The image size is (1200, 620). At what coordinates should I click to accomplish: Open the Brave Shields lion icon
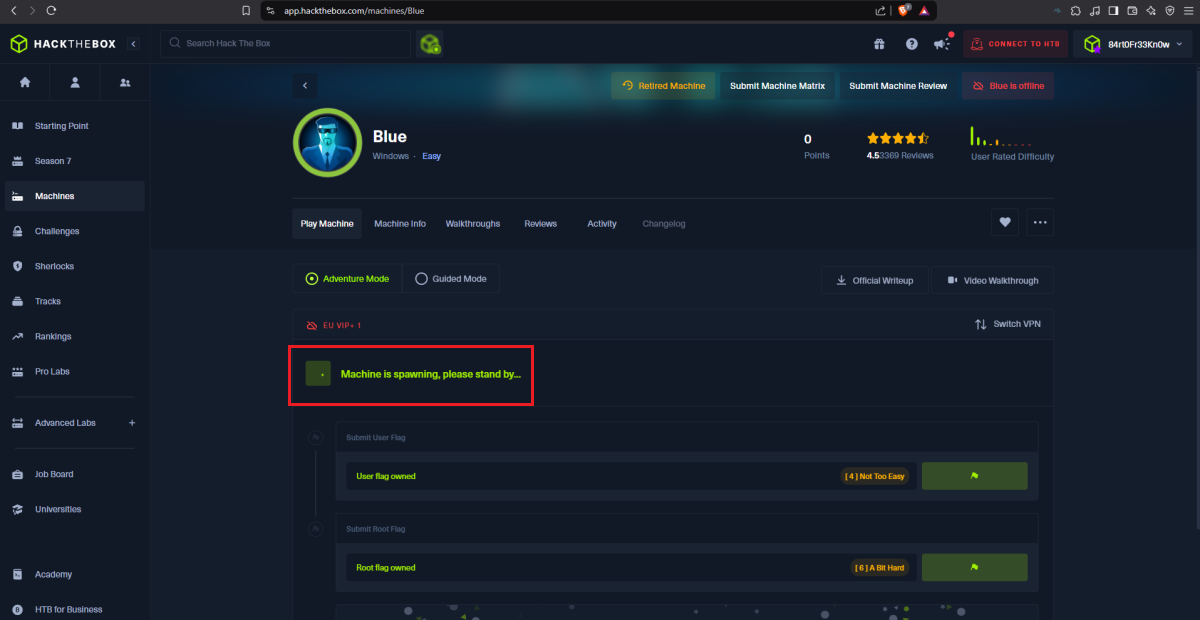904,11
